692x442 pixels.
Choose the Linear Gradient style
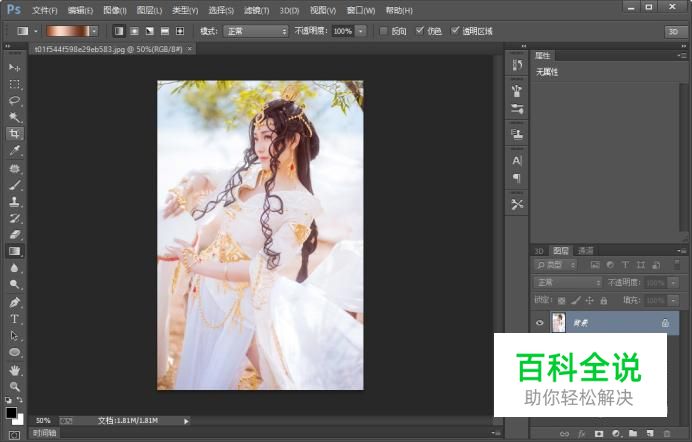(x=119, y=31)
